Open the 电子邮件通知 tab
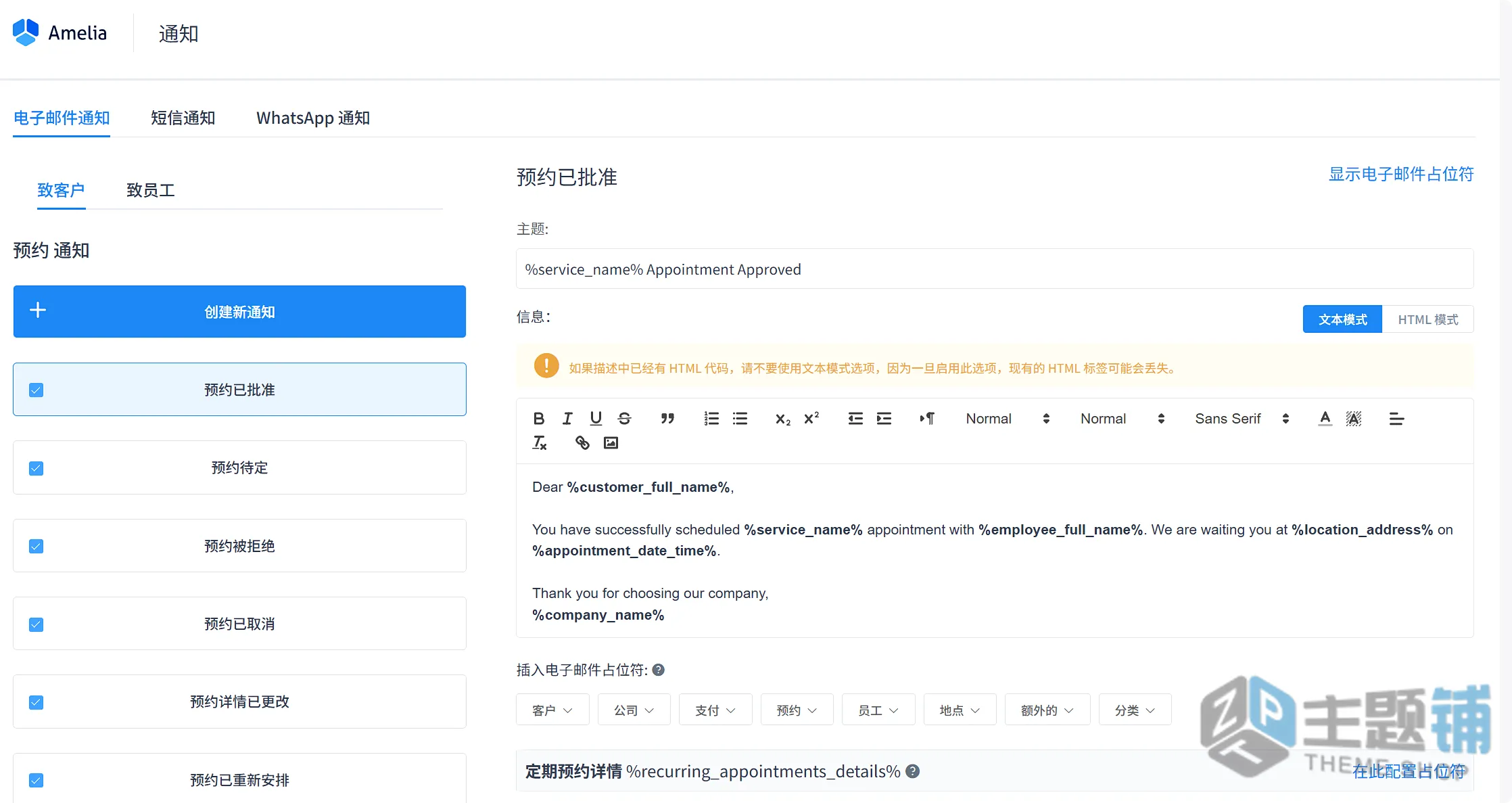 click(62, 118)
